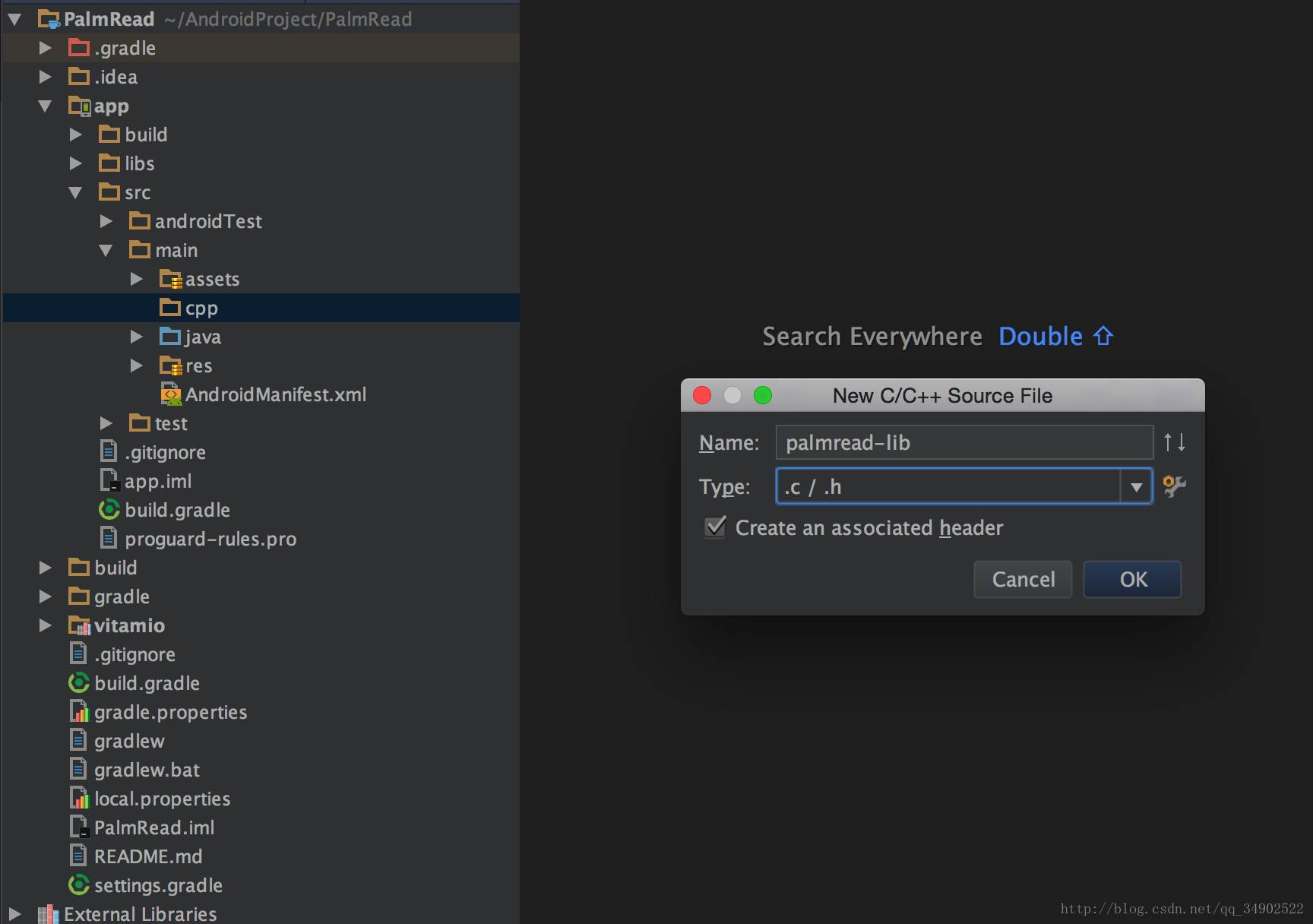
Task: Click the settings.gradle file icon
Action: click(79, 885)
